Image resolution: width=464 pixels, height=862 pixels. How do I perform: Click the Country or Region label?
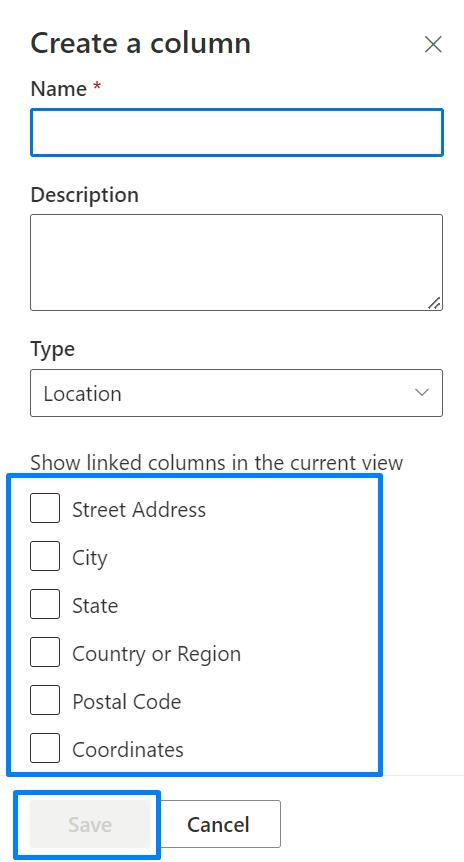pos(157,654)
